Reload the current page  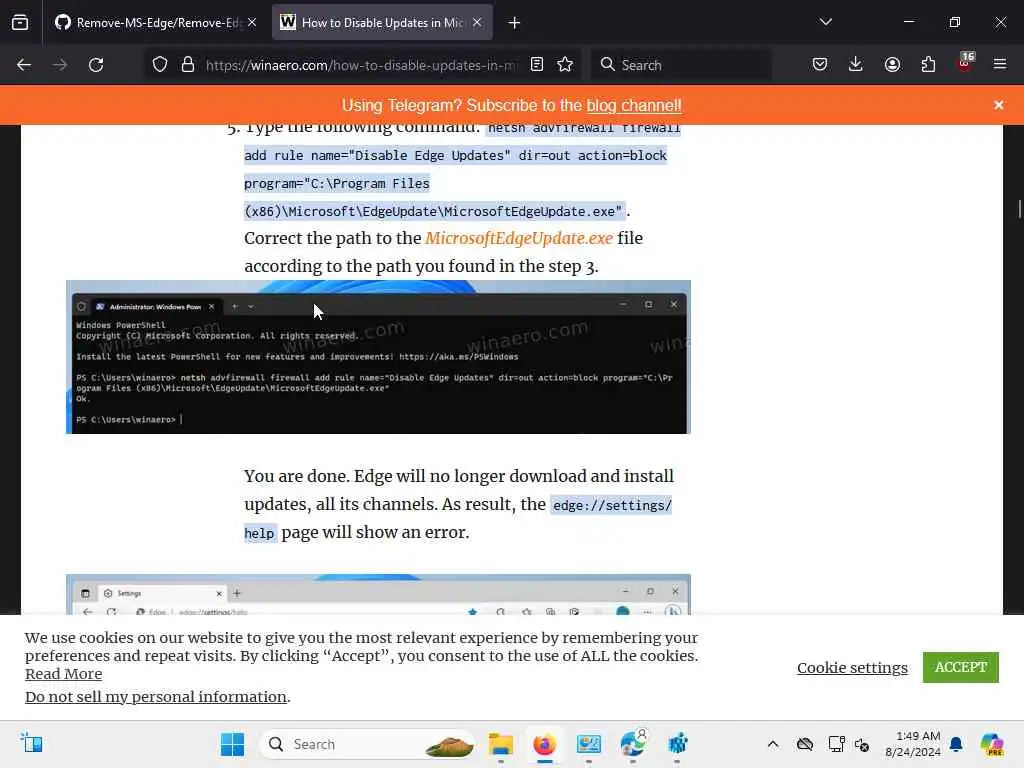pyautogui.click(x=96, y=65)
